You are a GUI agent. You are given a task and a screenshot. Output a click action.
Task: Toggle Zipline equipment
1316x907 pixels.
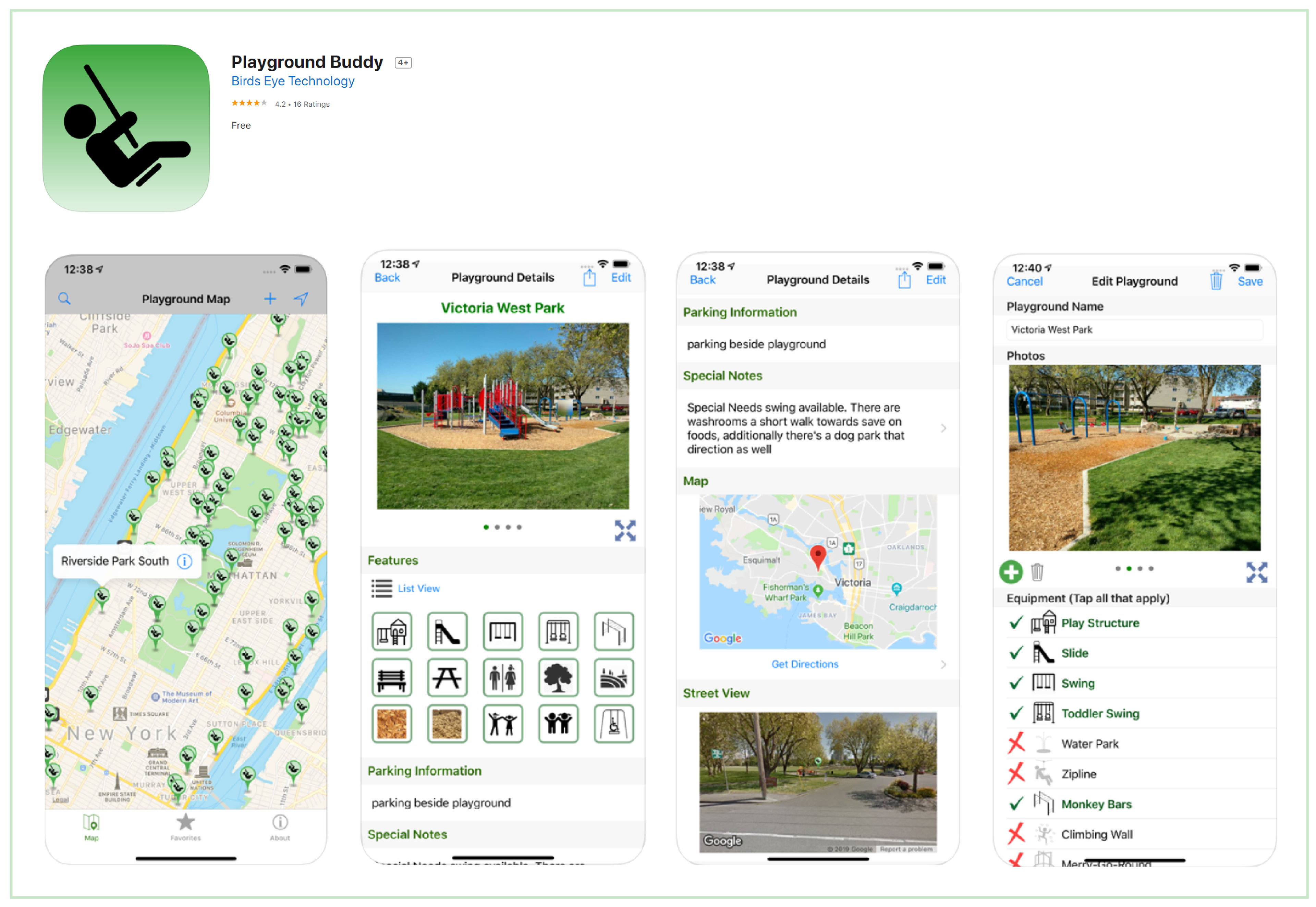tap(1135, 775)
